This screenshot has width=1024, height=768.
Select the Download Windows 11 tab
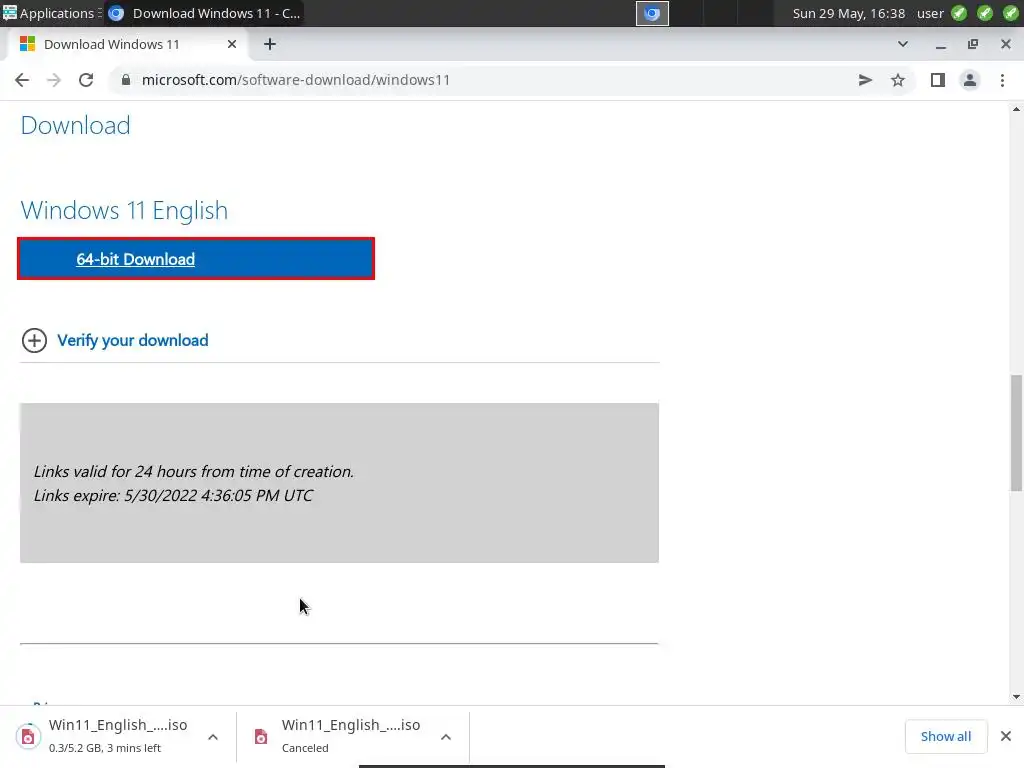[x=129, y=44]
